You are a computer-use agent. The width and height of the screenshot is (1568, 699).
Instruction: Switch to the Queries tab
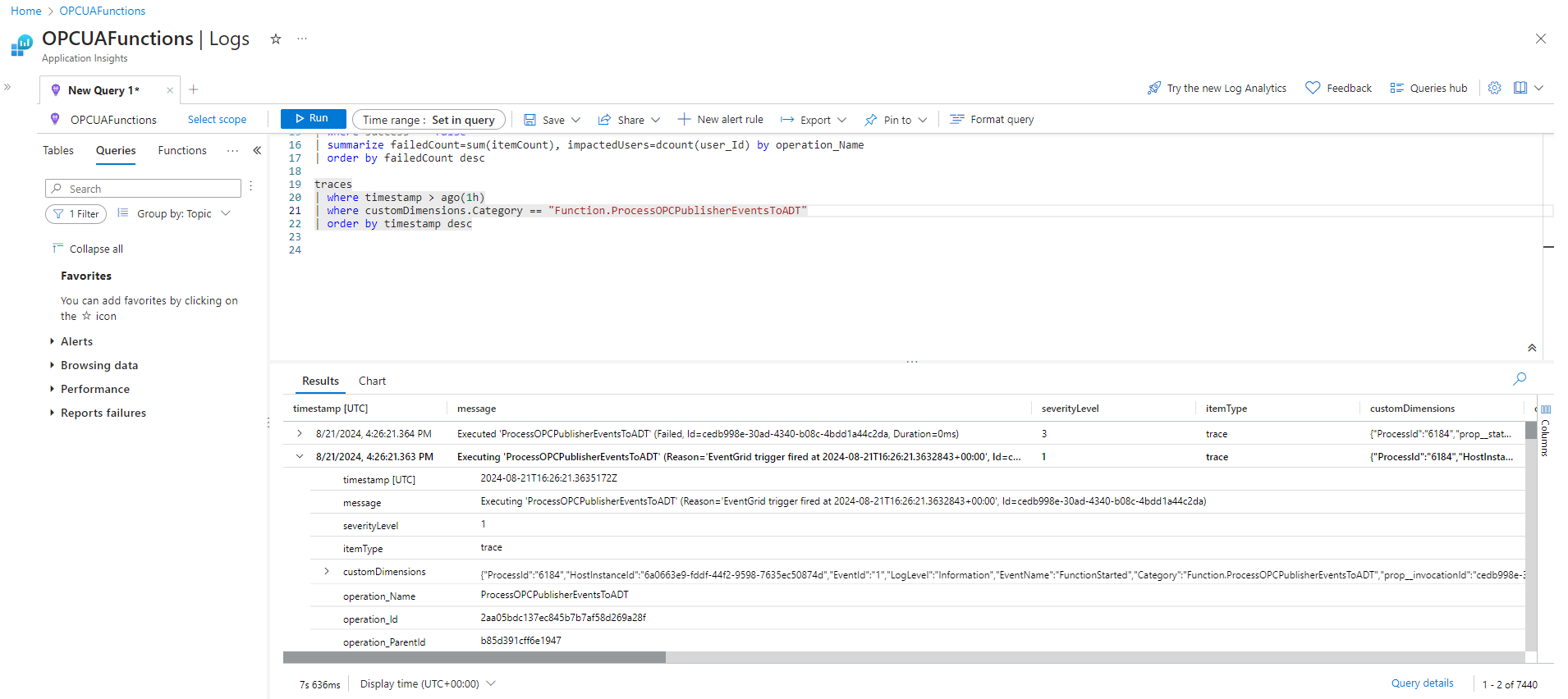tap(116, 151)
